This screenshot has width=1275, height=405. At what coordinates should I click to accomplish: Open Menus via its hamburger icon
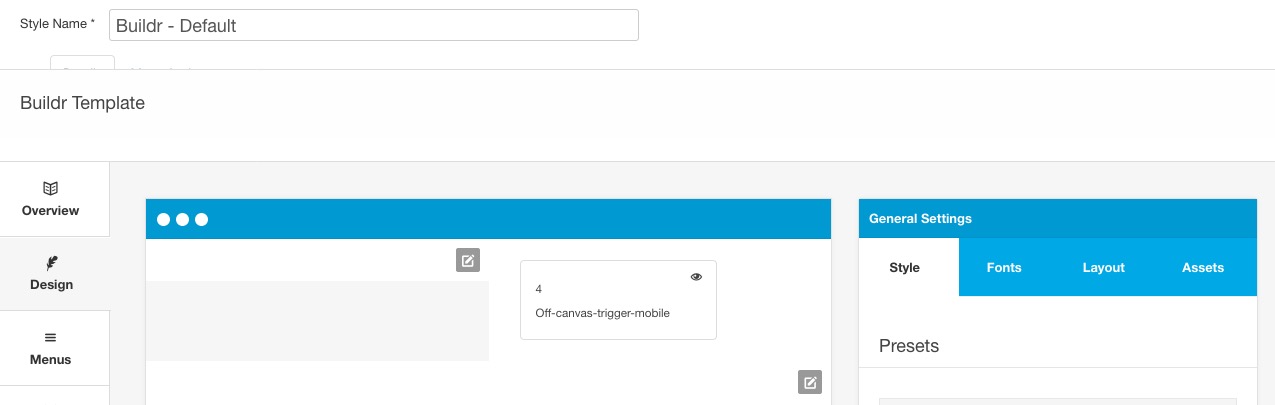50,338
